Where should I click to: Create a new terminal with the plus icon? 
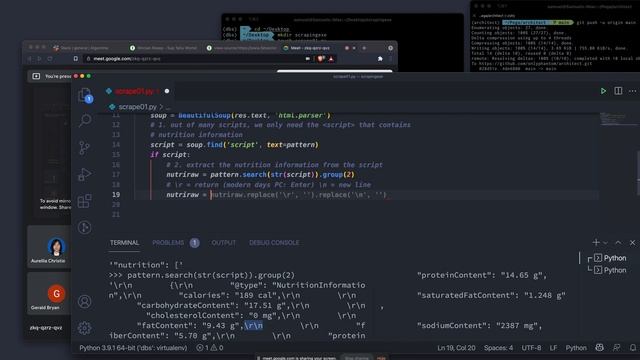(596, 242)
